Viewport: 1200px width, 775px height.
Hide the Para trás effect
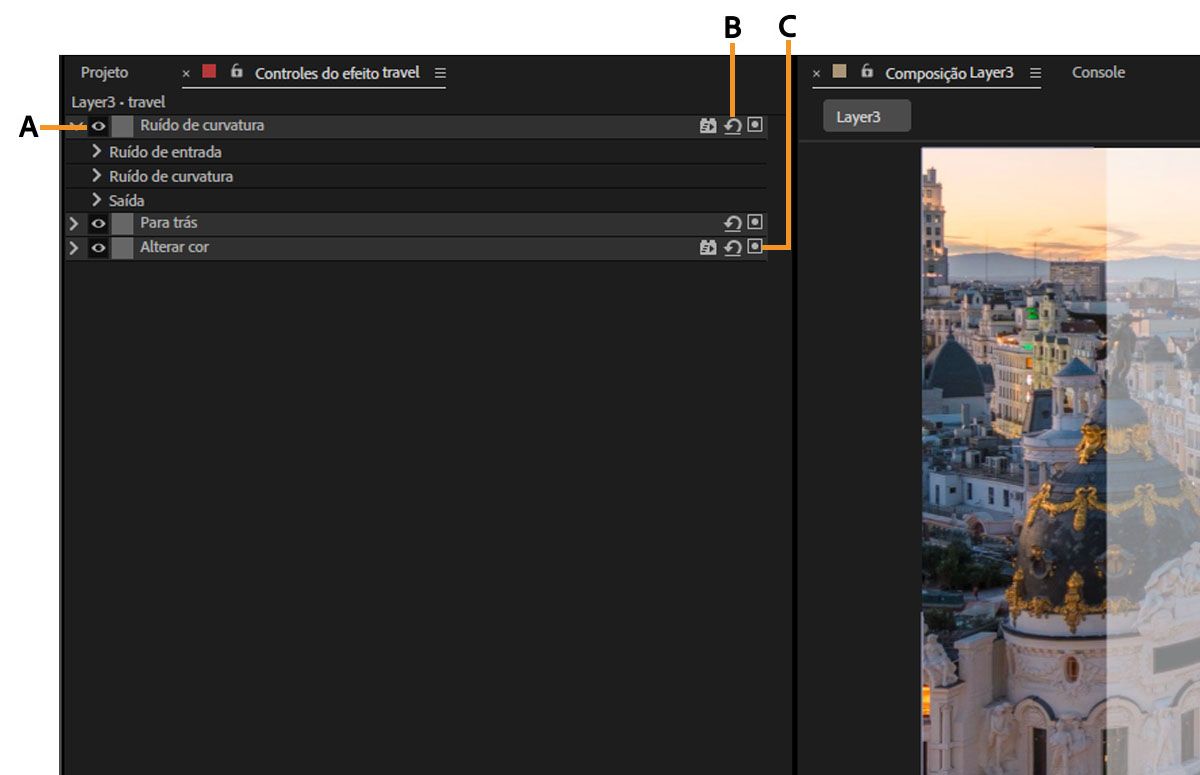[x=98, y=223]
